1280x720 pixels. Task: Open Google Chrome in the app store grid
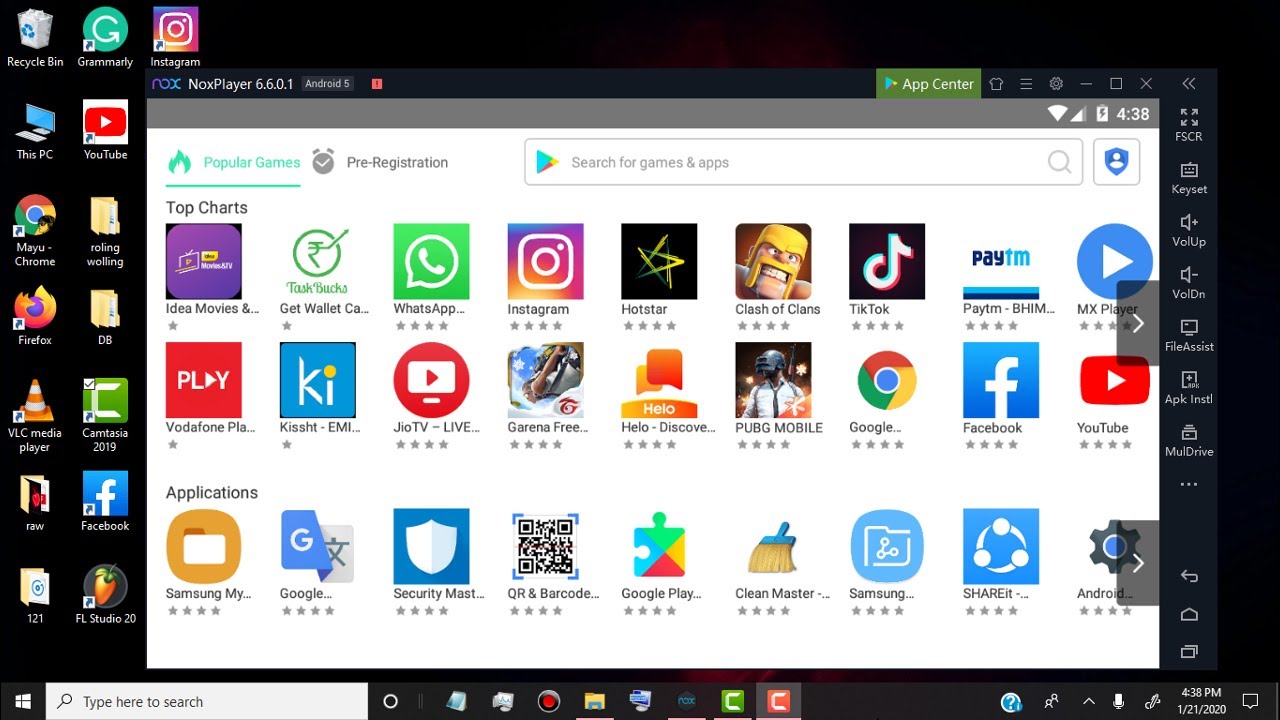point(887,380)
